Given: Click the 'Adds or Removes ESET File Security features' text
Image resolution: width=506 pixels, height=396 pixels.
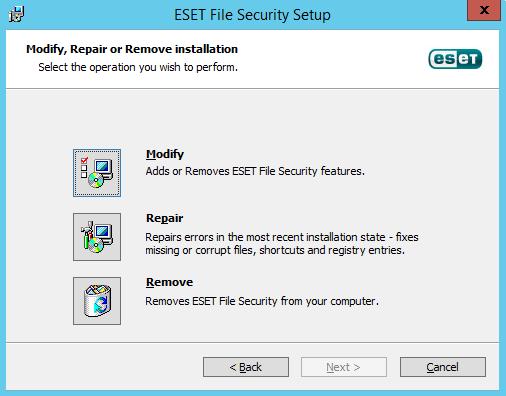Looking at the screenshot, I should click(255, 171).
